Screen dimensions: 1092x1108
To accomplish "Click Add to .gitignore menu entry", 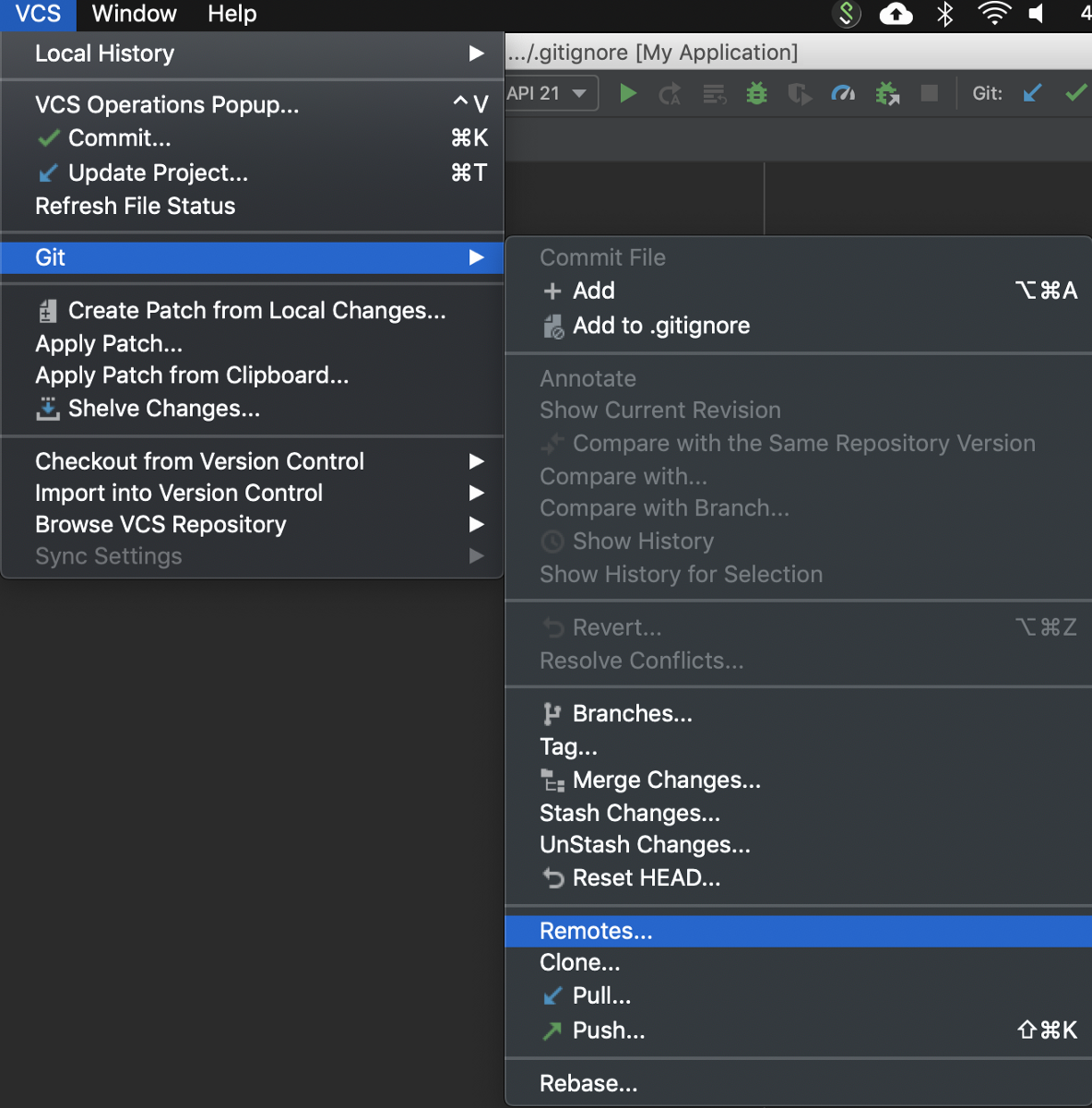I will pyautogui.click(x=660, y=326).
